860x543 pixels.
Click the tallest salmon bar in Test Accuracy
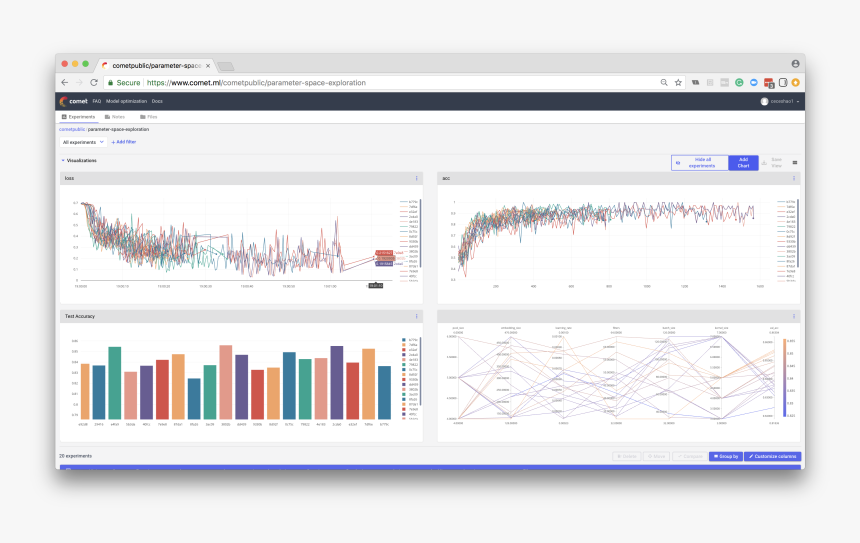coord(225,382)
